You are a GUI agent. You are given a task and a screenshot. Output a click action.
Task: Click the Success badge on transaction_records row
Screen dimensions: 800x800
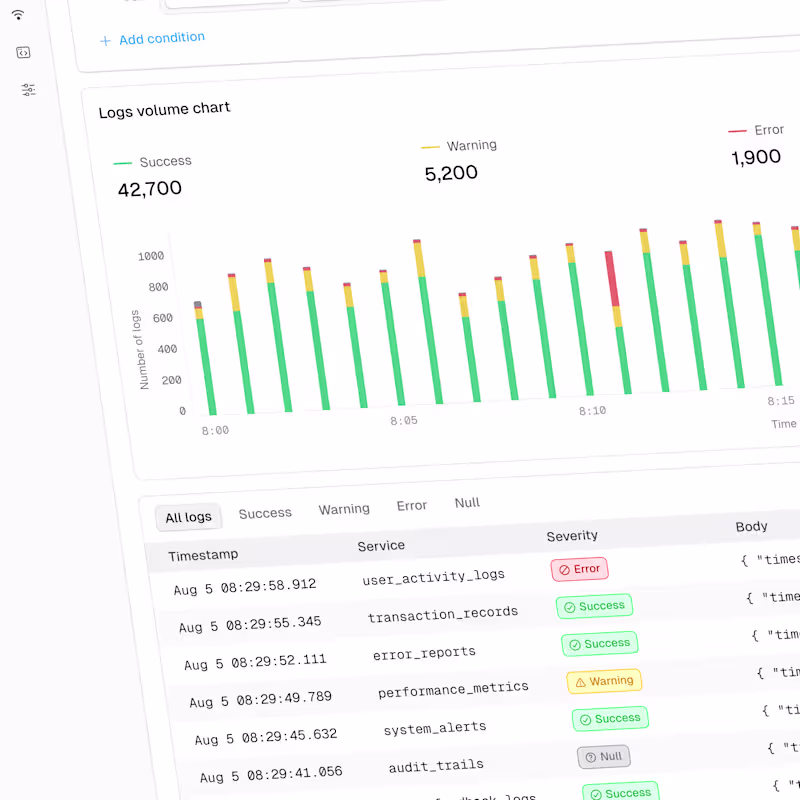click(594, 606)
